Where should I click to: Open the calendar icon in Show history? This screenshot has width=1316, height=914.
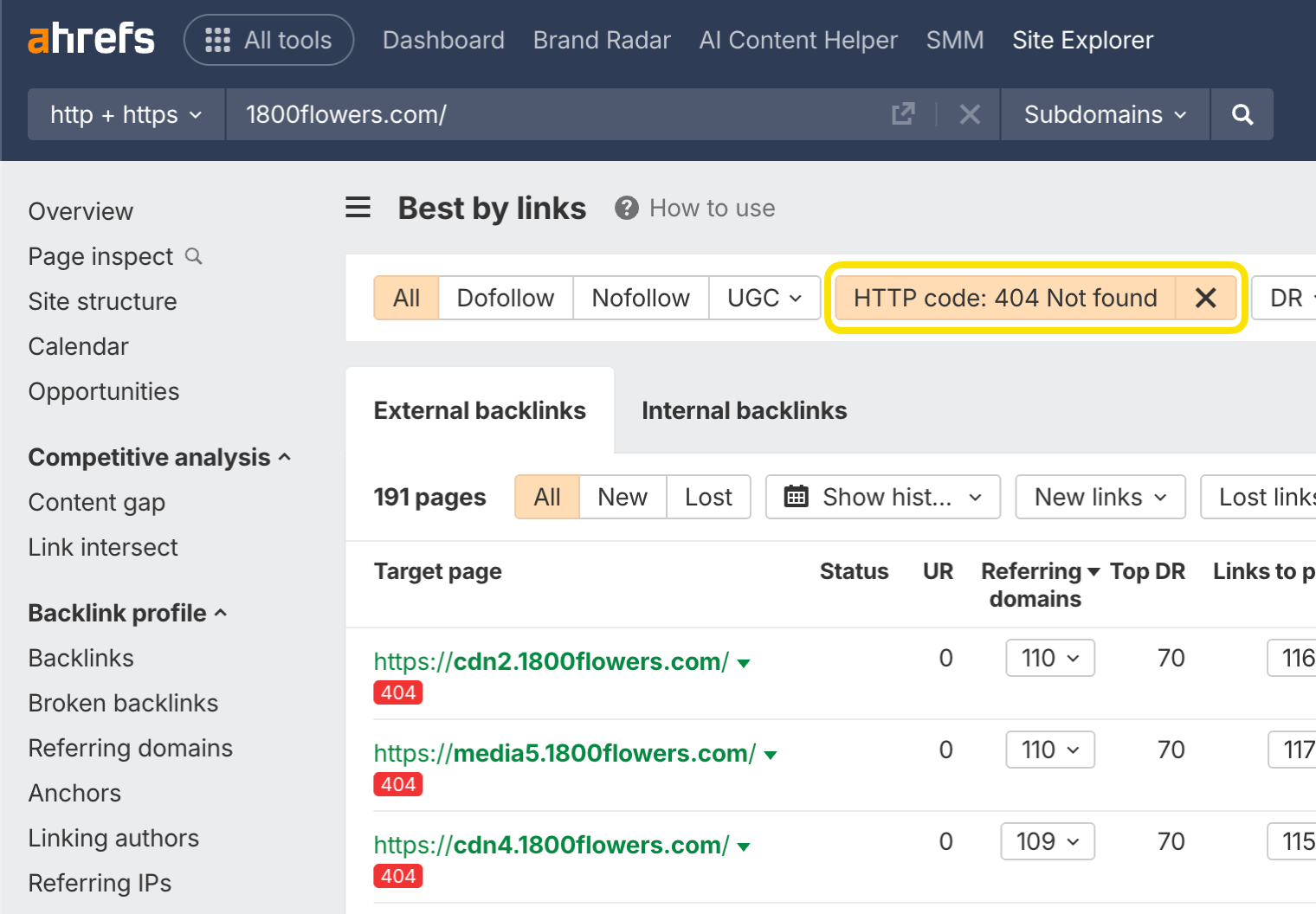(793, 497)
